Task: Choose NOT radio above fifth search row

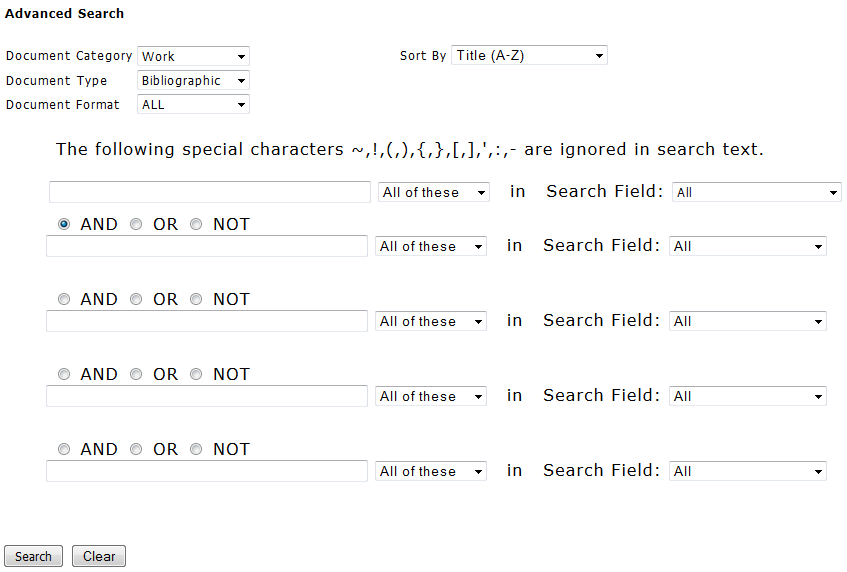Action: pyautogui.click(x=196, y=450)
